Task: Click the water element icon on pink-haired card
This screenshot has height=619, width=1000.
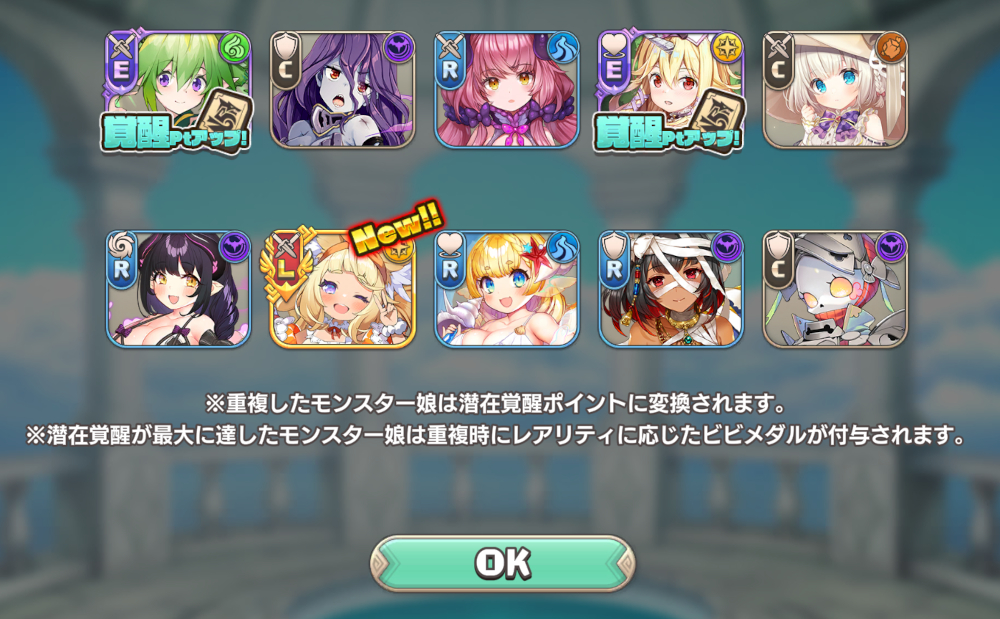Action: coord(562,48)
